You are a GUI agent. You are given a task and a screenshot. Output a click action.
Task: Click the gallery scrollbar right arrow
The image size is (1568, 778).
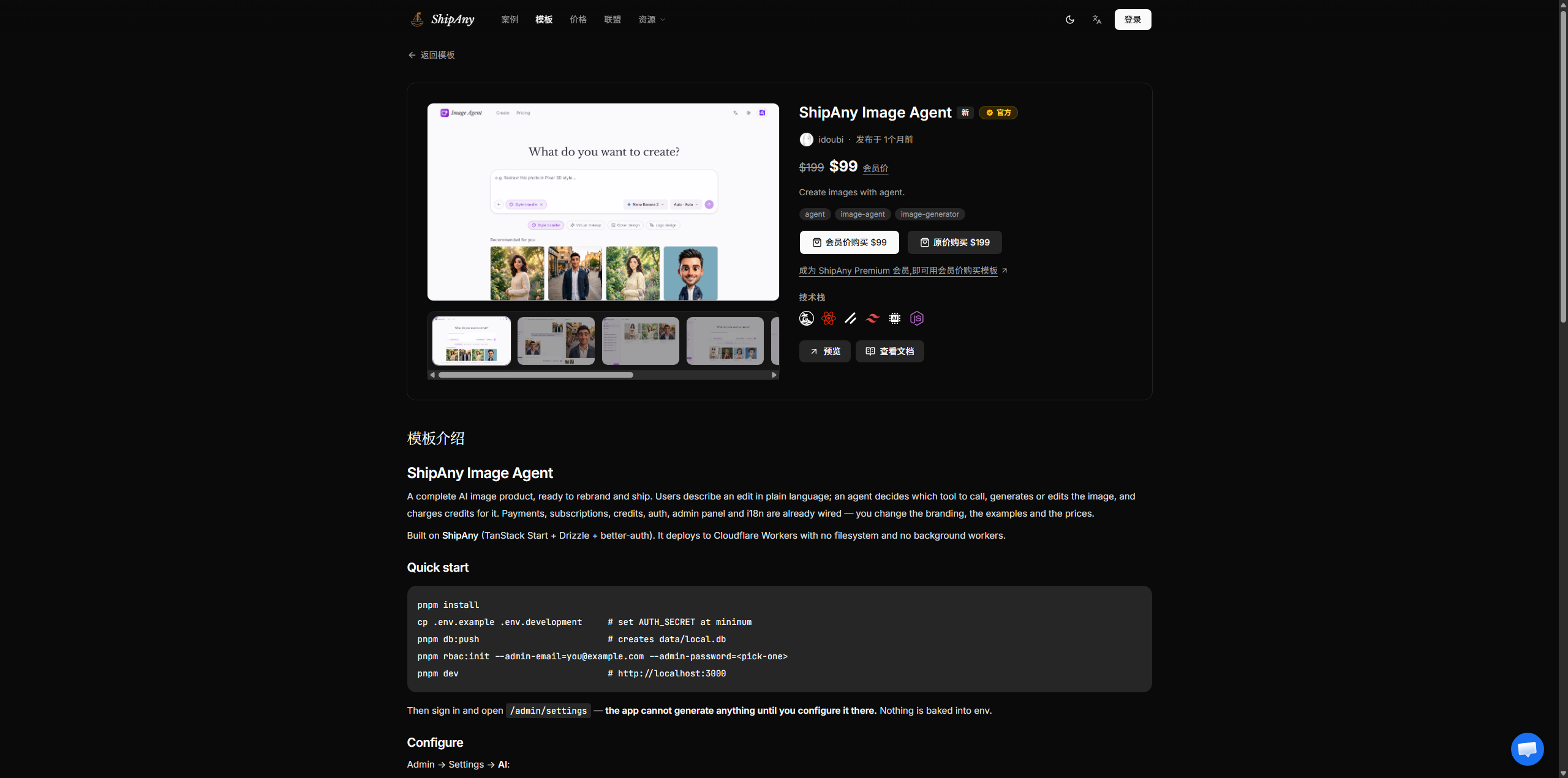pyautogui.click(x=774, y=375)
